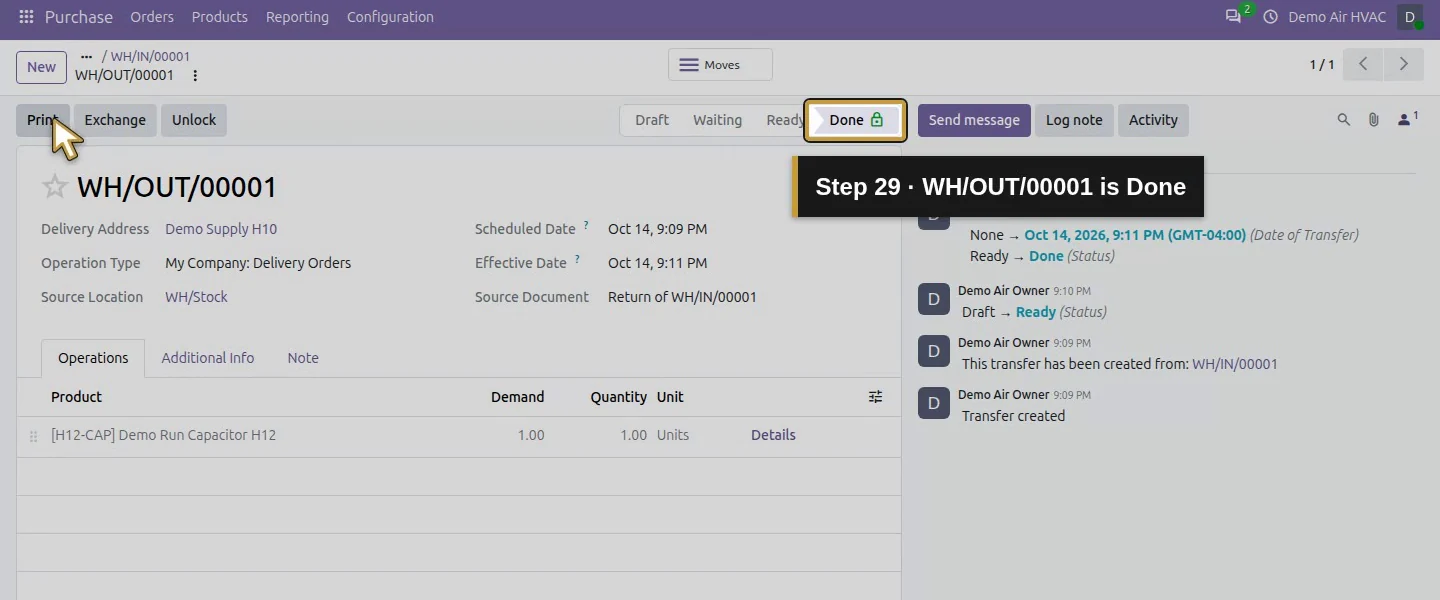The width and height of the screenshot is (1440, 600).
Task: Click the Demo Run Capacitor H12 product cell
Action: pyautogui.click(x=164, y=435)
